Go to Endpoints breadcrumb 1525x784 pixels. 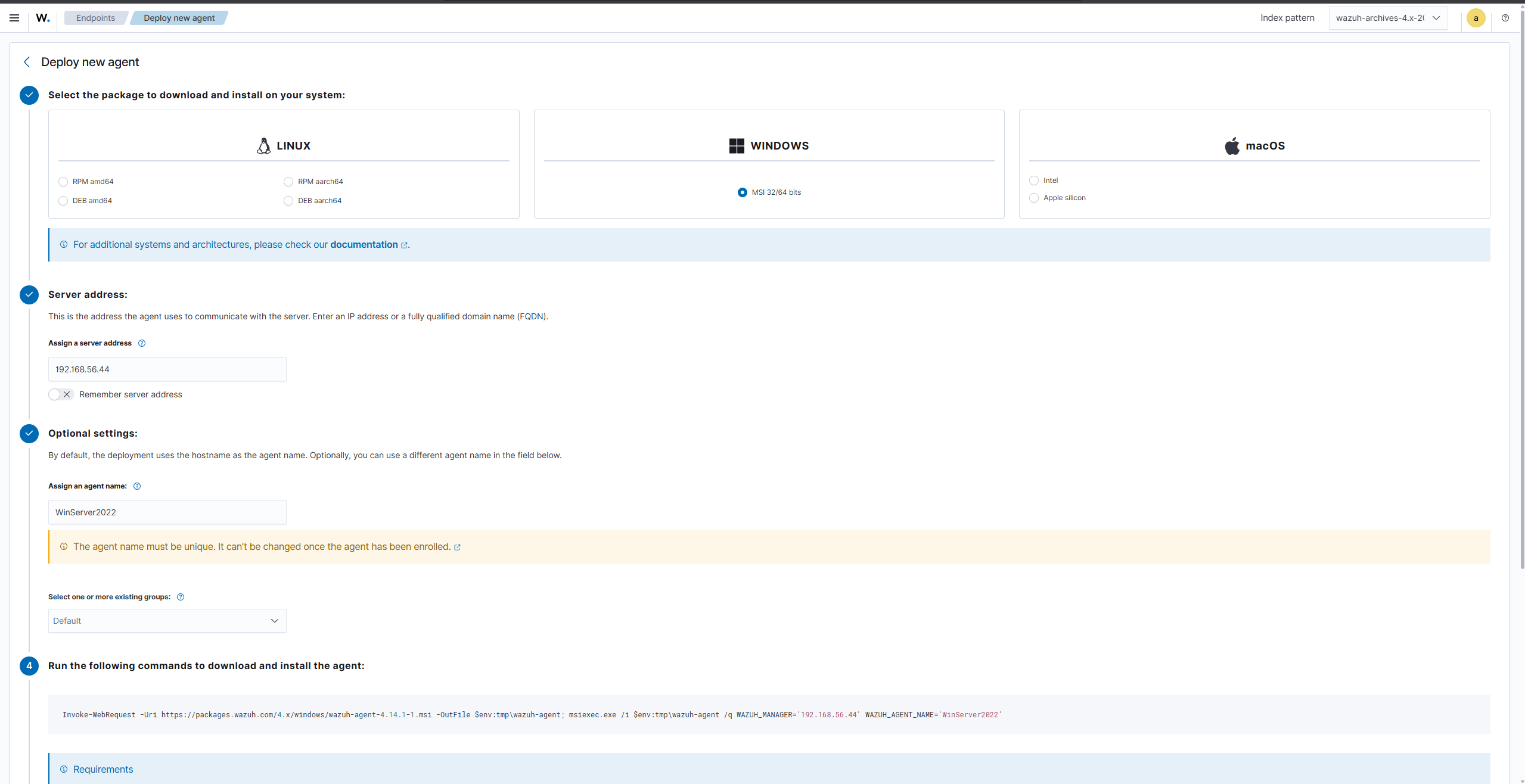coord(95,18)
